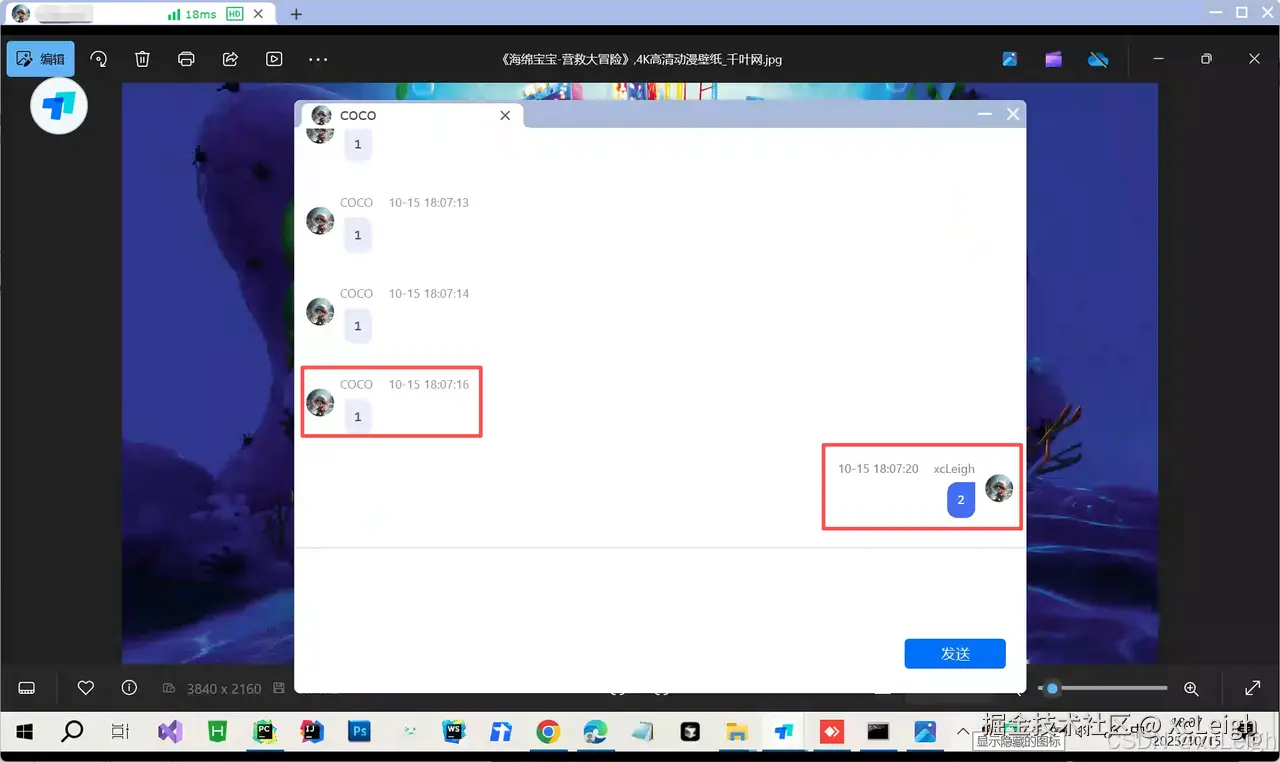
Task: Show file info with the info icon
Action: [x=129, y=688]
